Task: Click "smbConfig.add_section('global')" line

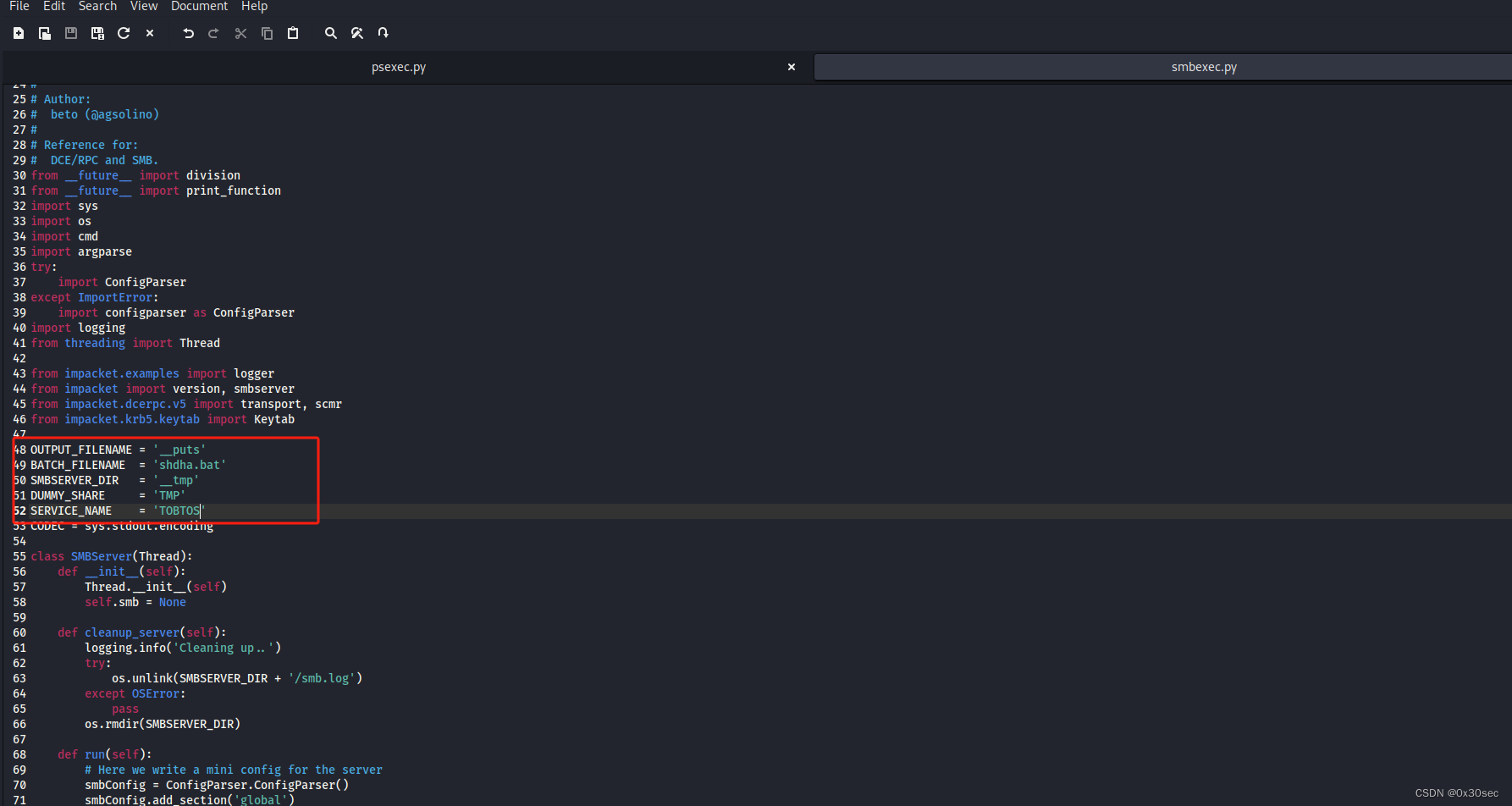Action: click(x=190, y=799)
